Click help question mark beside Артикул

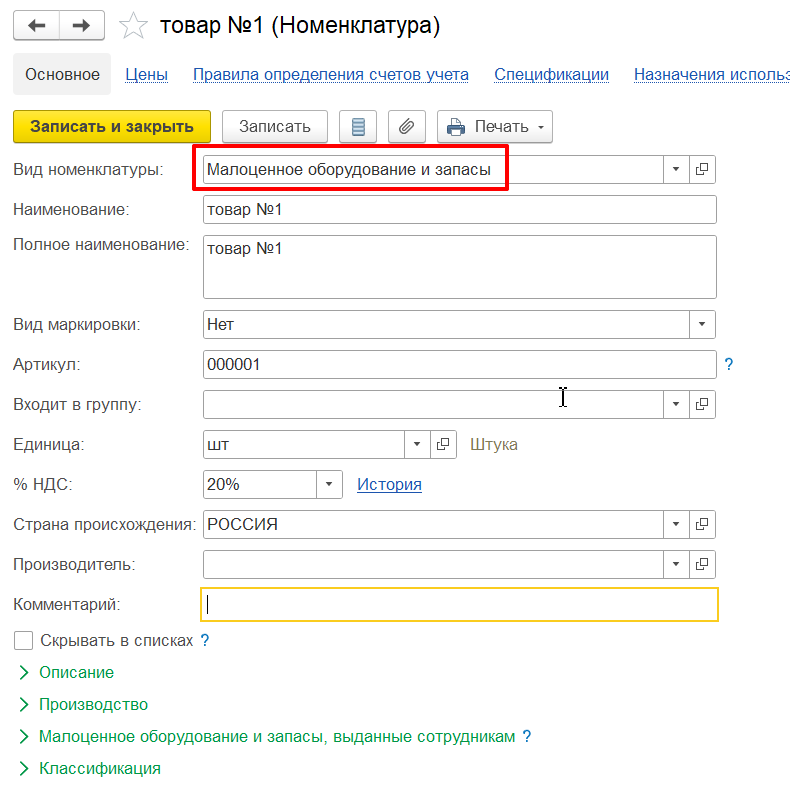pyautogui.click(x=729, y=365)
